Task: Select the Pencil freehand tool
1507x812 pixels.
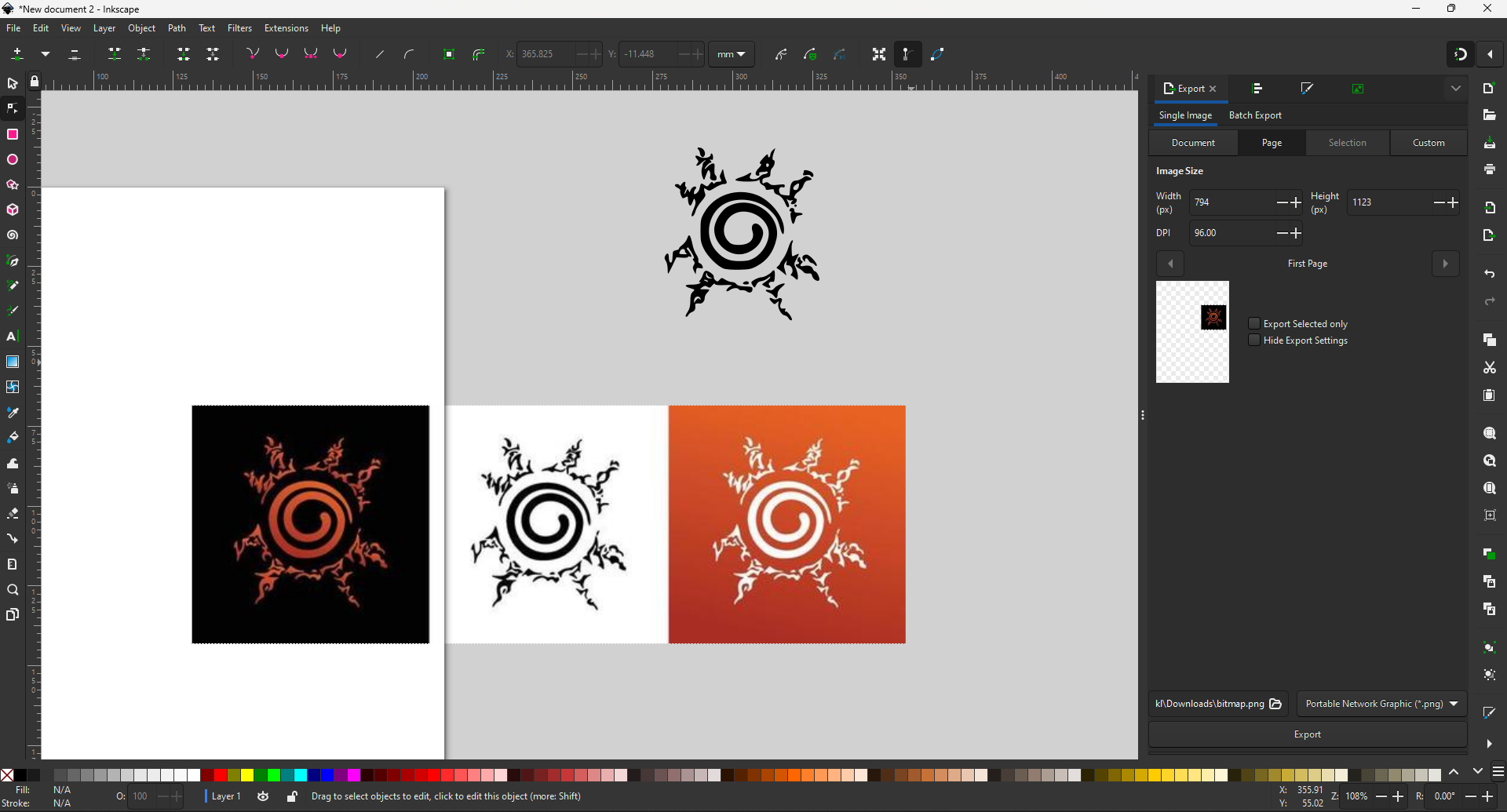Action: [13, 286]
